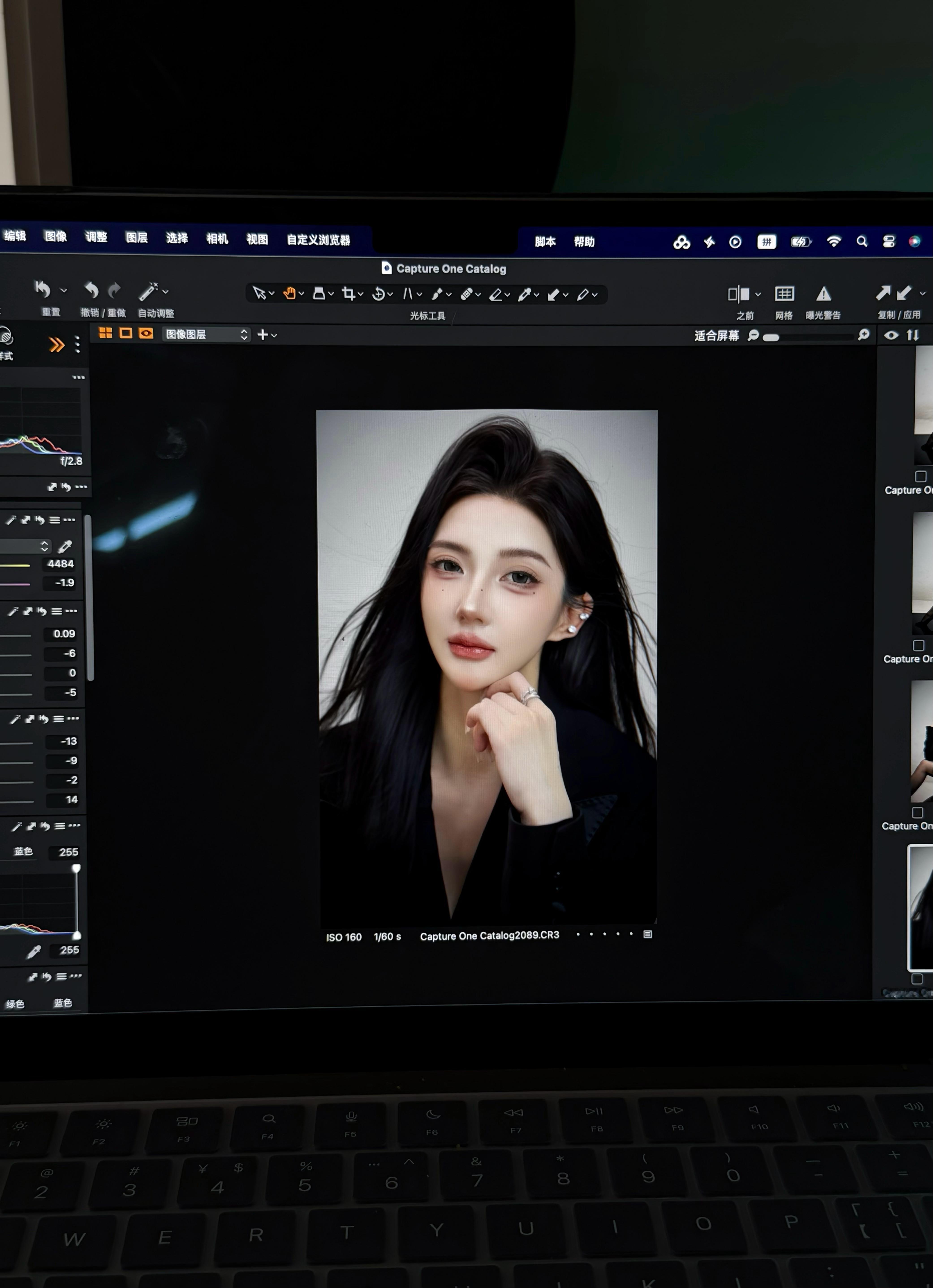This screenshot has width=933, height=1288.
Task: Click the Levels top white point handle
Action: pos(76,868)
